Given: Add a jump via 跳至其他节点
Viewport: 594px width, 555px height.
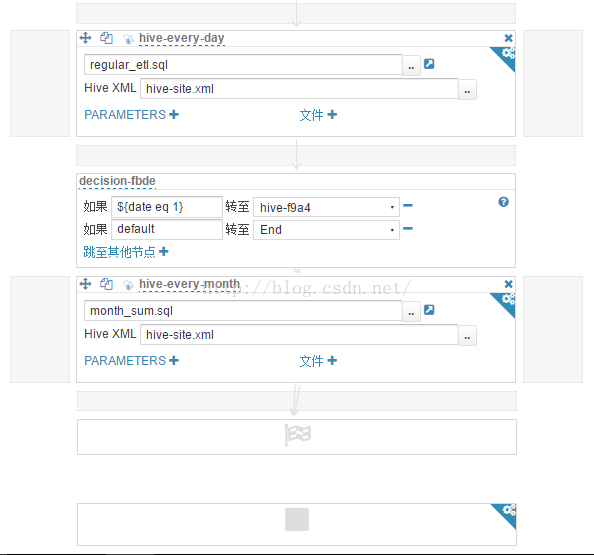Looking at the screenshot, I should pos(126,252).
